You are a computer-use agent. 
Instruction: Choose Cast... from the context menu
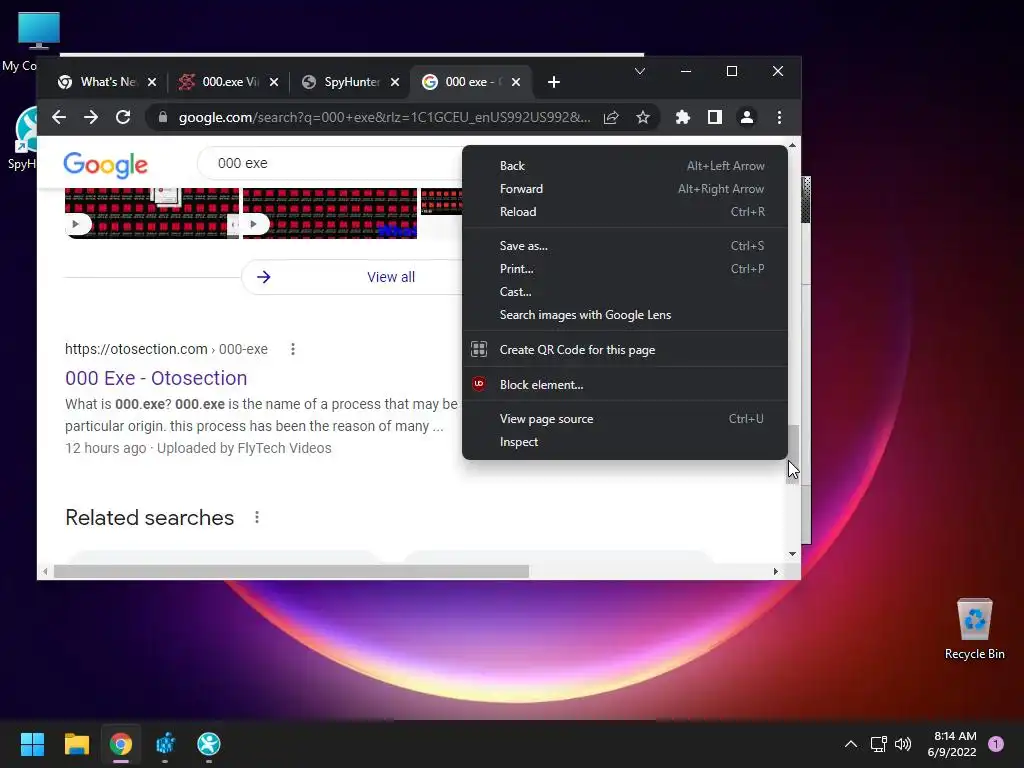point(625,292)
